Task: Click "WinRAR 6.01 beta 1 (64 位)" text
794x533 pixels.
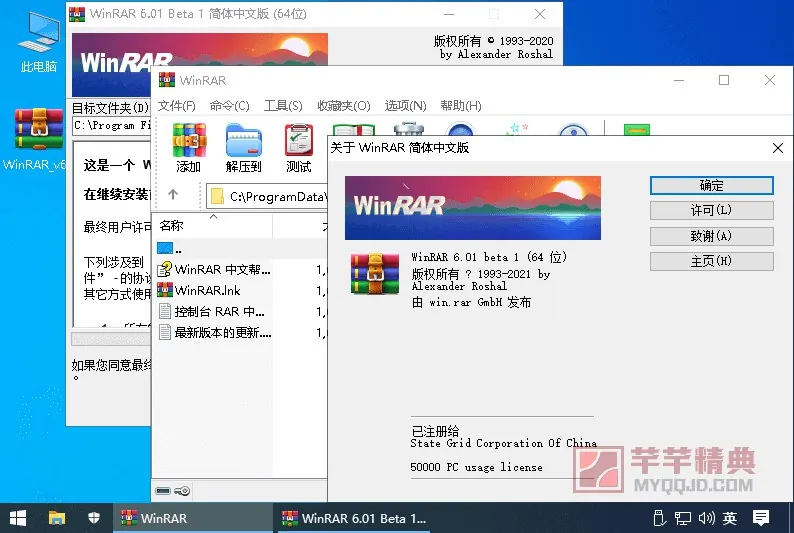Action: tap(489, 257)
